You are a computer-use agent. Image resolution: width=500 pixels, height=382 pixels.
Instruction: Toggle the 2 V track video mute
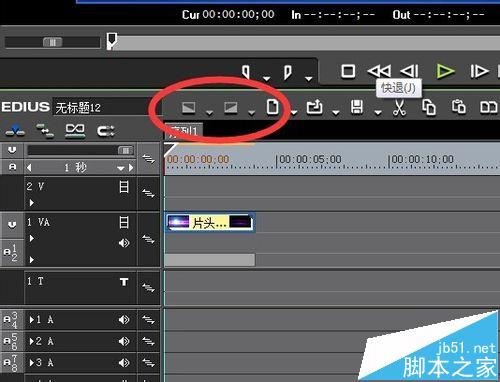click(124, 187)
